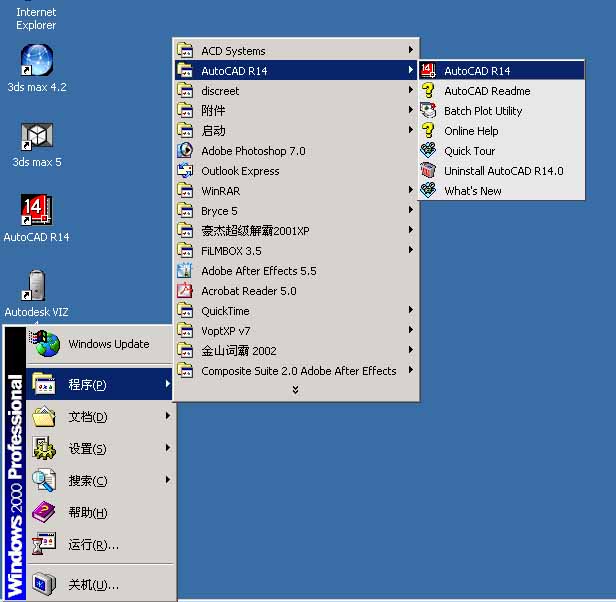616x602 pixels.
Task: Expand the 附件 submenu arrow
Action: 411,110
